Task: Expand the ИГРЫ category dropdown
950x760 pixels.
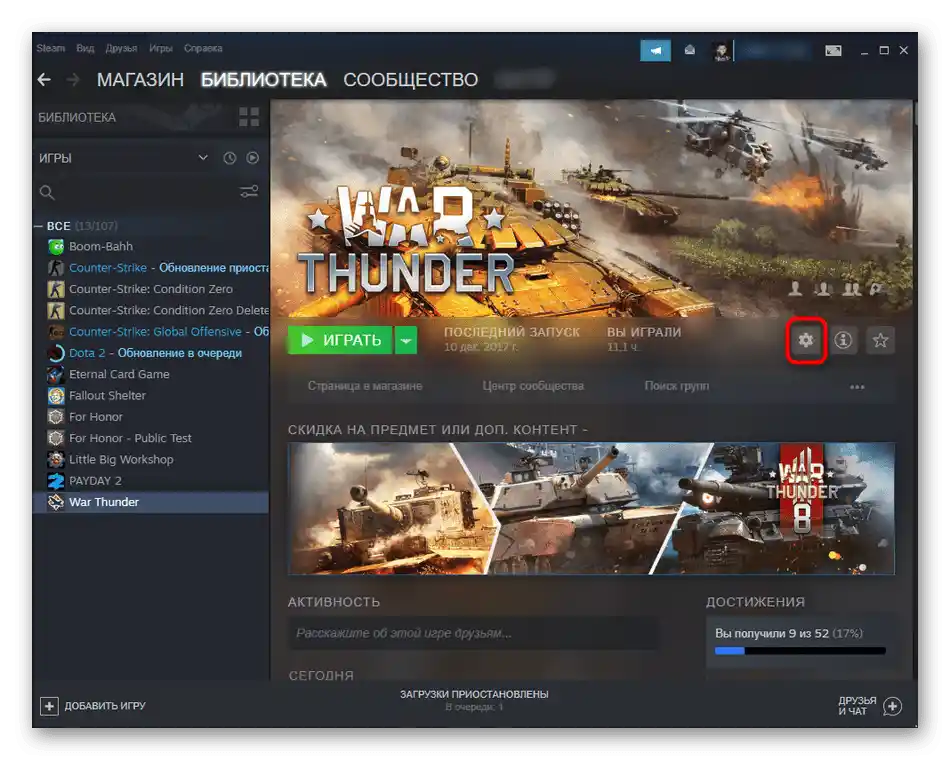Action: pyautogui.click(x=203, y=158)
